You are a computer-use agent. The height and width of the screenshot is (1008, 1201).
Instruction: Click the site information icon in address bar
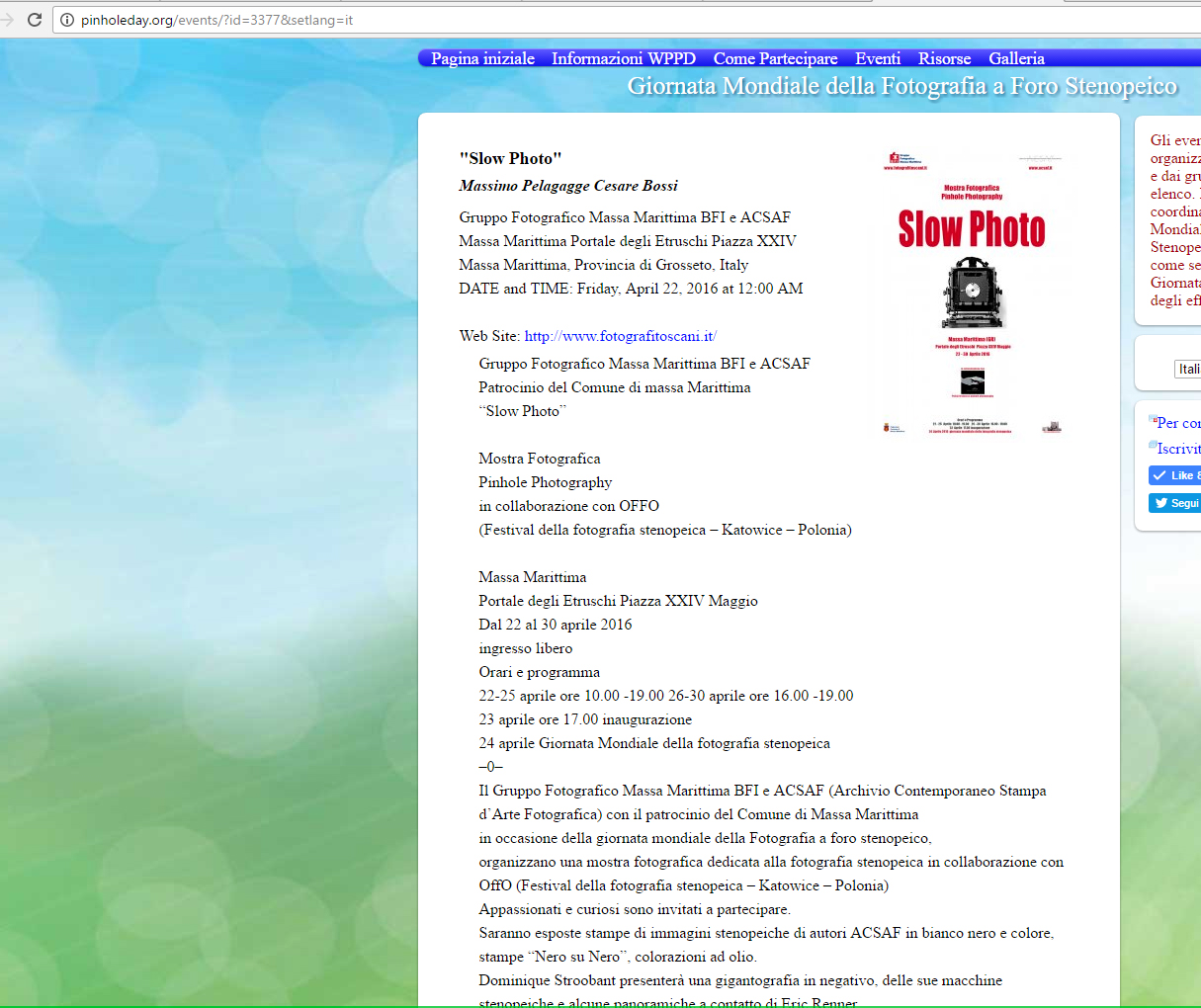(x=67, y=20)
